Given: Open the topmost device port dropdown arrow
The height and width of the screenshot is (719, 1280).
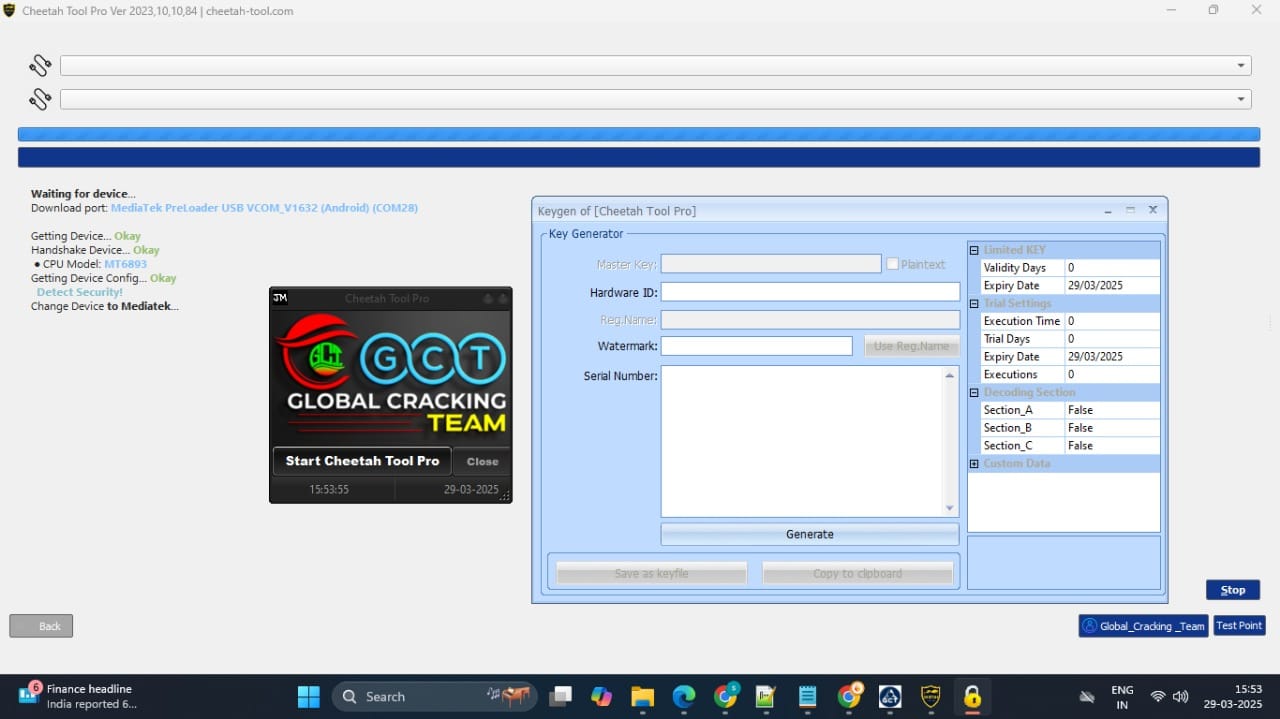Looking at the screenshot, I should tap(1241, 66).
